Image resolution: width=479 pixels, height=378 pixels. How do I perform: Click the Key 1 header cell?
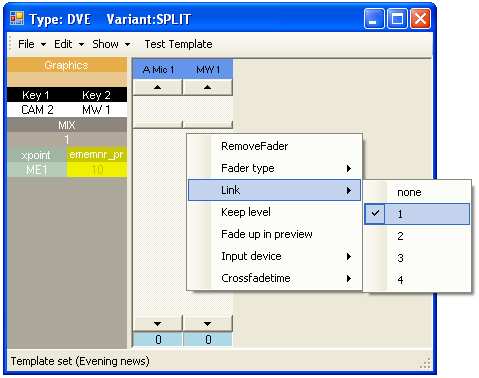pos(36,95)
